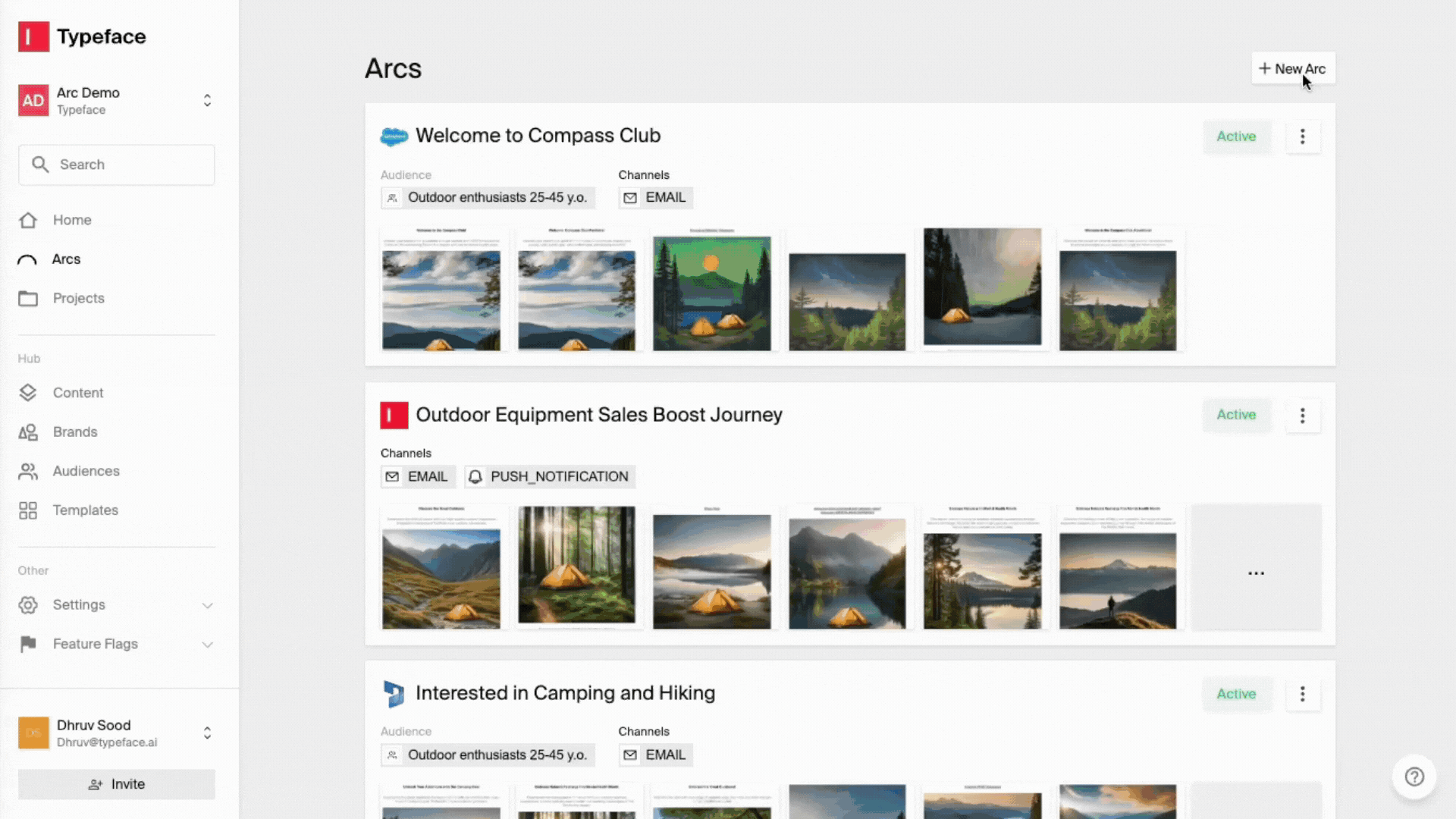1456x819 pixels.
Task: Click the Typeface logo at top left
Action: pos(82,36)
